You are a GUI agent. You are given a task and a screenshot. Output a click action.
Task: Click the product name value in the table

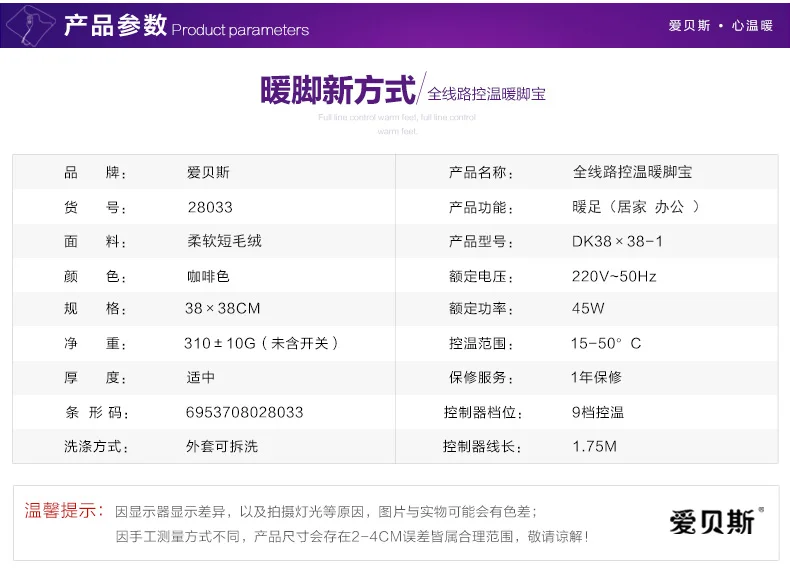[632, 172]
